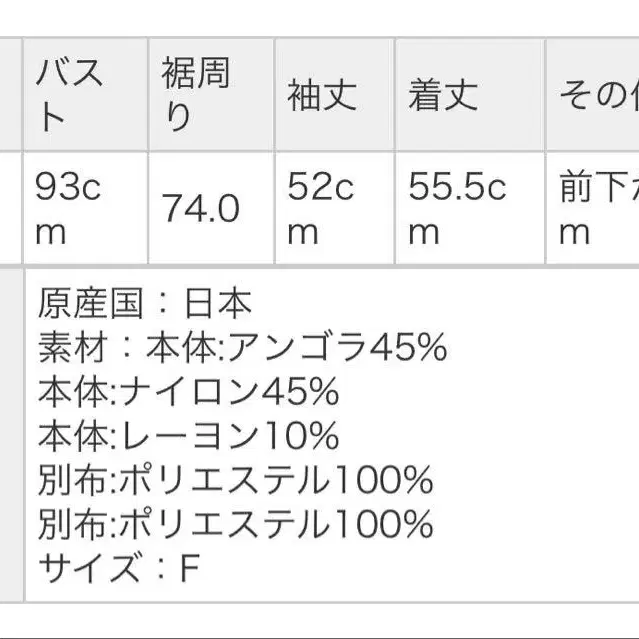Click the 袖丈 column header
The width and height of the screenshot is (639, 639).
(334, 95)
